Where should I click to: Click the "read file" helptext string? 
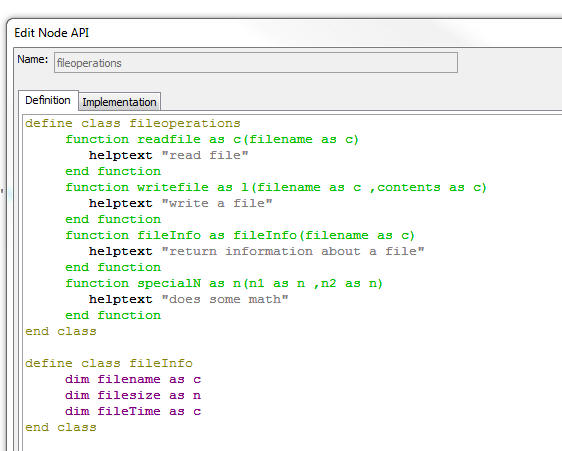click(205, 155)
